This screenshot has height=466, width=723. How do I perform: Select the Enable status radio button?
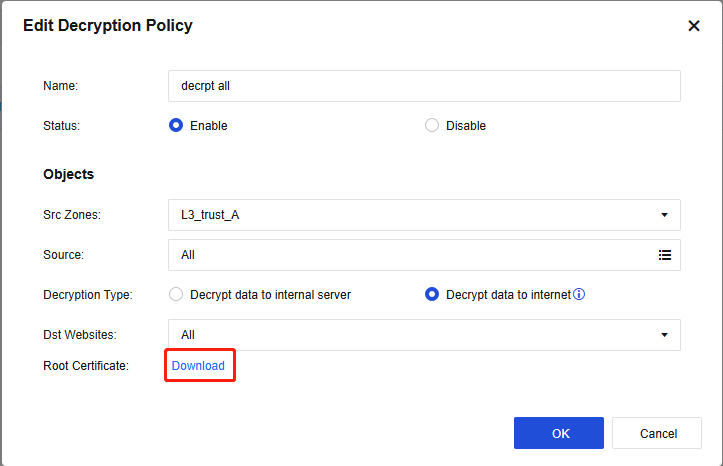point(176,126)
